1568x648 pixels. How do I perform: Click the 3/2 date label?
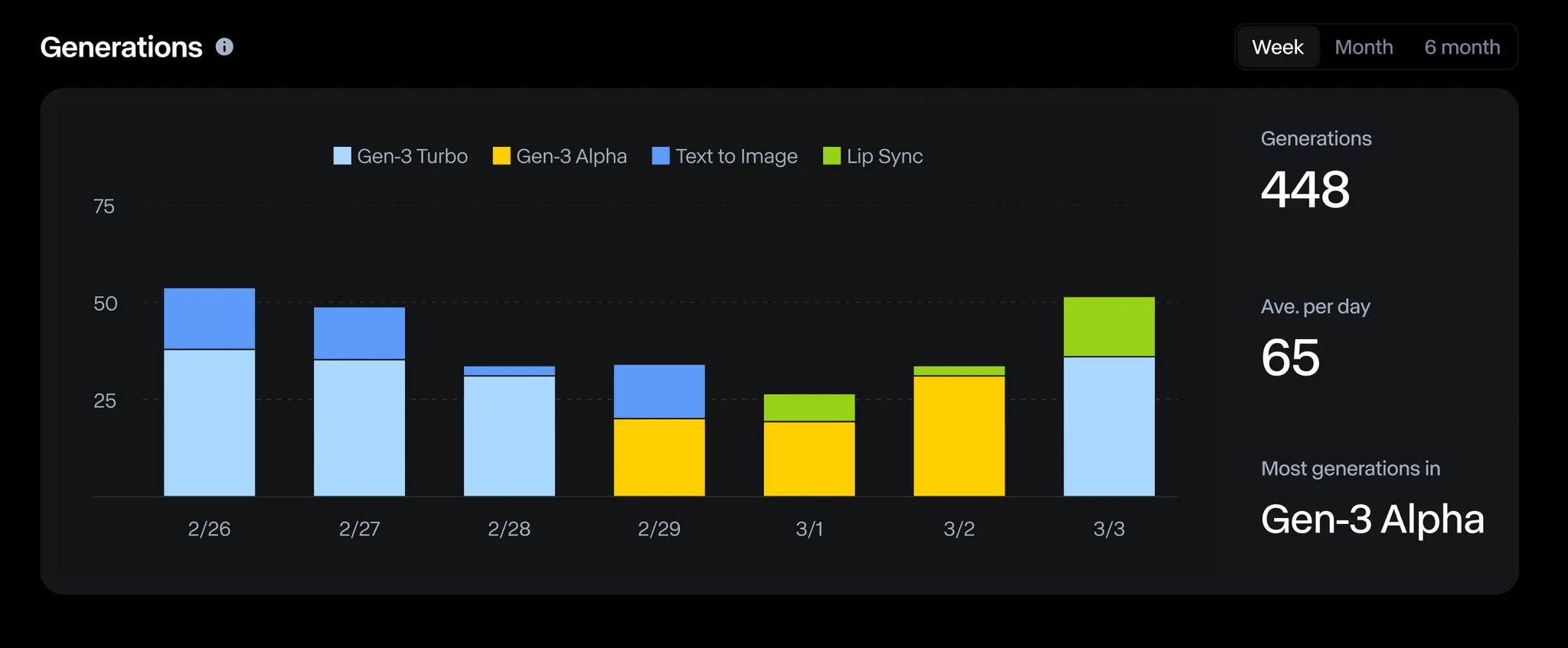(959, 529)
